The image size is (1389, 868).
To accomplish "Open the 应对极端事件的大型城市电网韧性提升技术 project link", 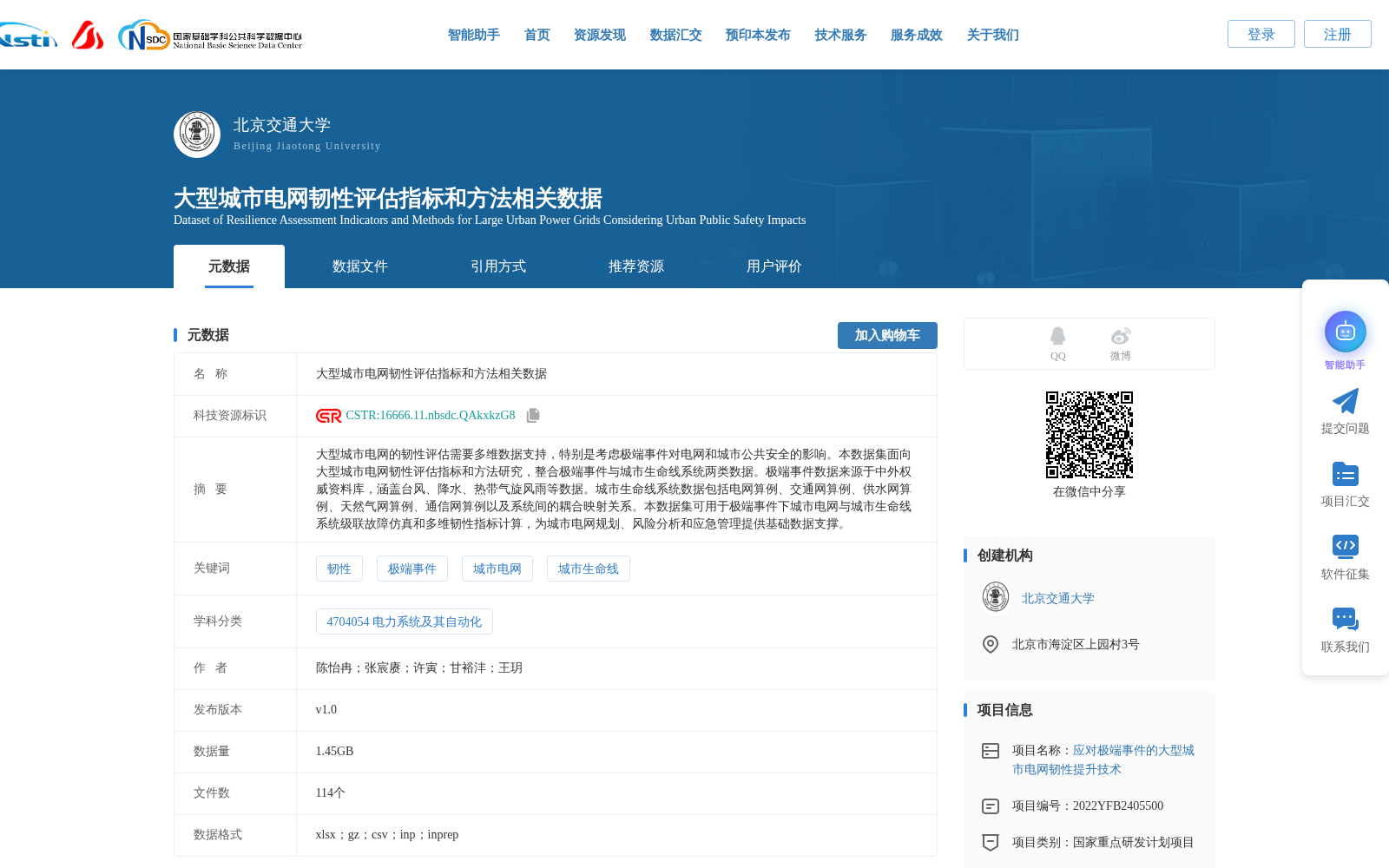I will [x=1103, y=759].
